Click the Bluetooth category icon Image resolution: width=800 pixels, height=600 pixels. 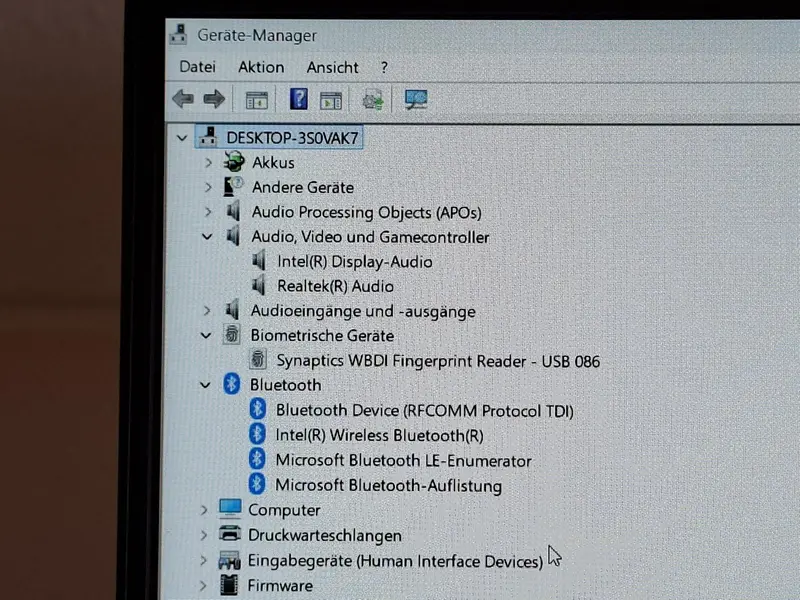tap(232, 384)
